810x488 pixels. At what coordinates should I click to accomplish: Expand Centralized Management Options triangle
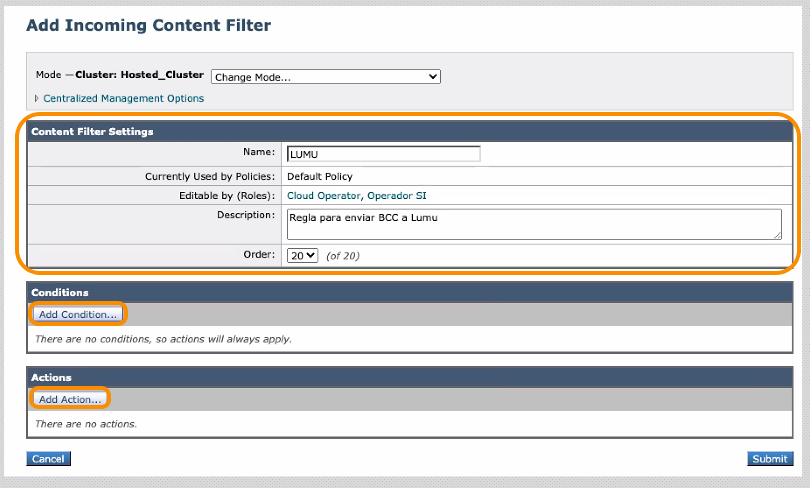pyautogui.click(x=38, y=99)
